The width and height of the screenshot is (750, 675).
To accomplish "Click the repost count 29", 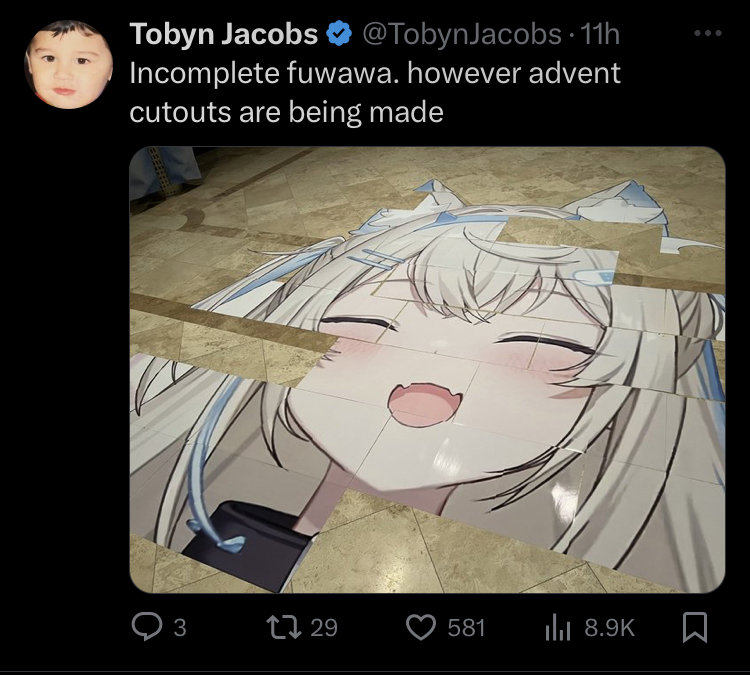I will [x=324, y=628].
